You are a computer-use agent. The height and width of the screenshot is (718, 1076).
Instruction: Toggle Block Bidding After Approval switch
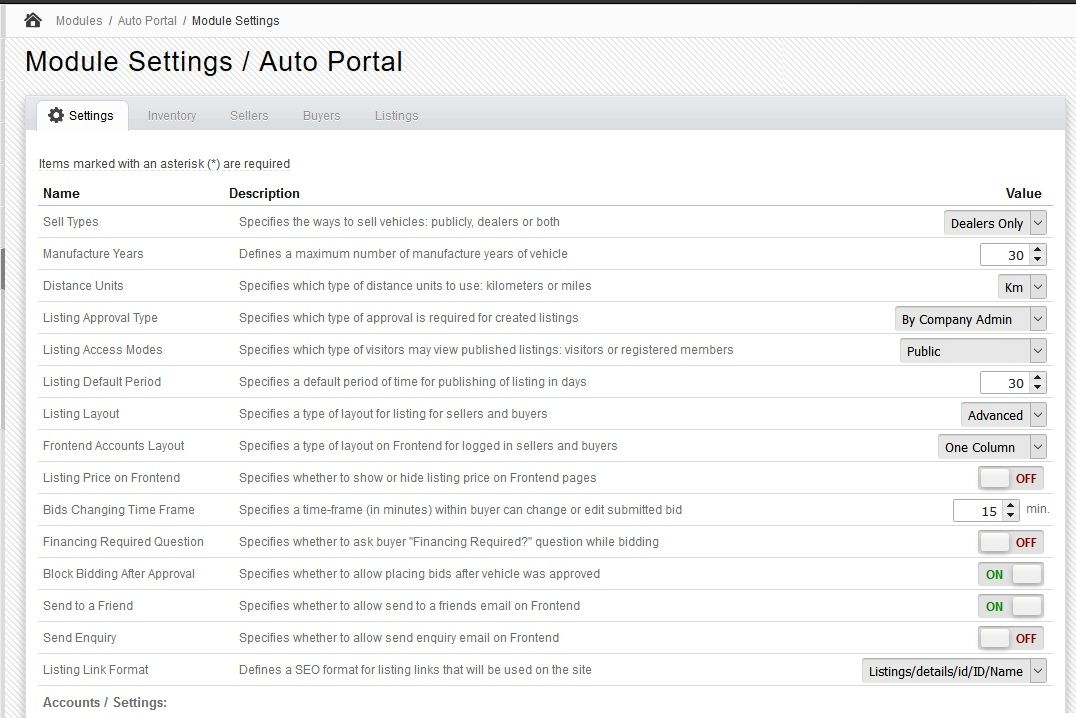(1011, 575)
